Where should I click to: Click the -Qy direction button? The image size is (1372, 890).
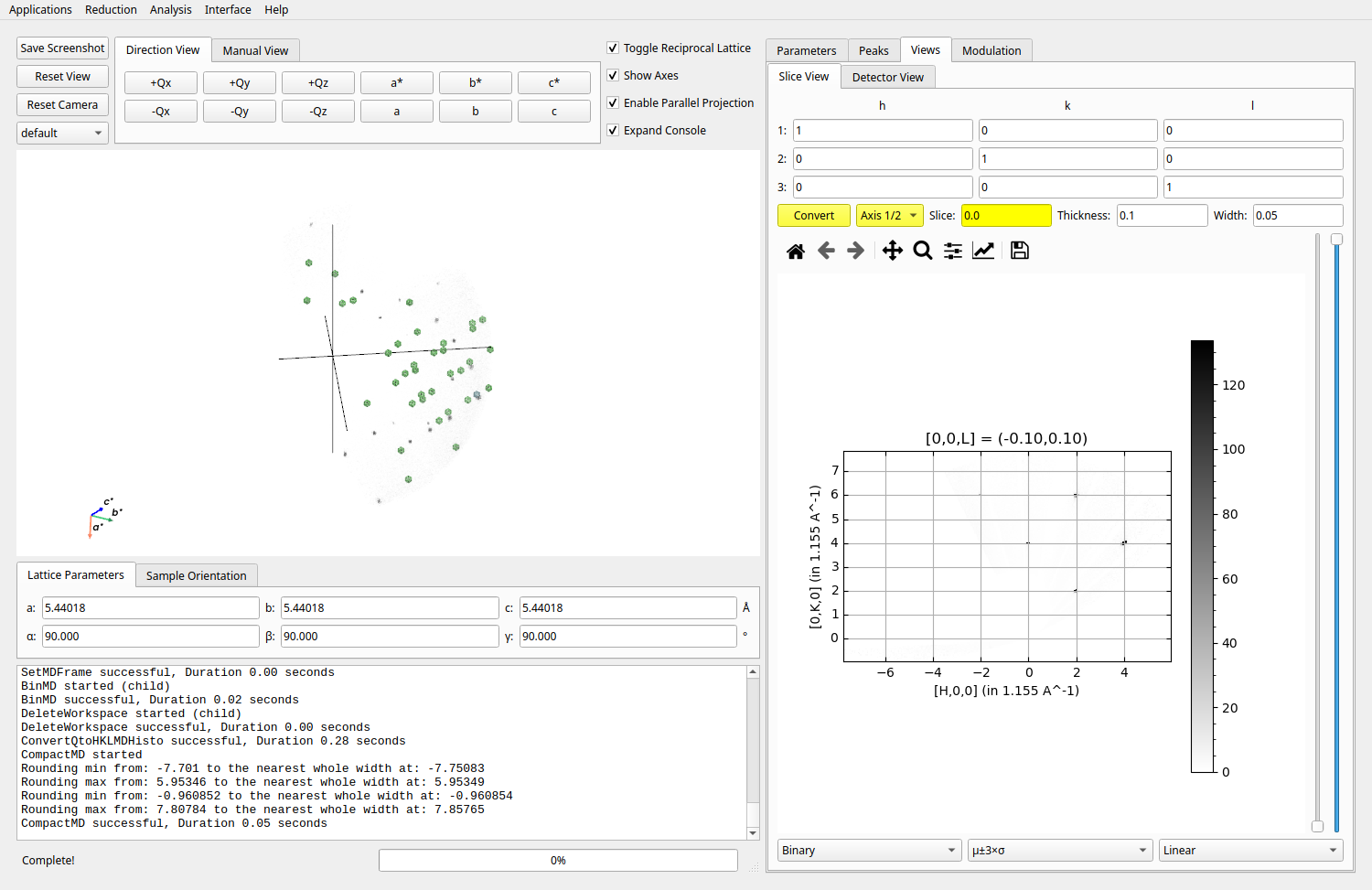point(240,111)
